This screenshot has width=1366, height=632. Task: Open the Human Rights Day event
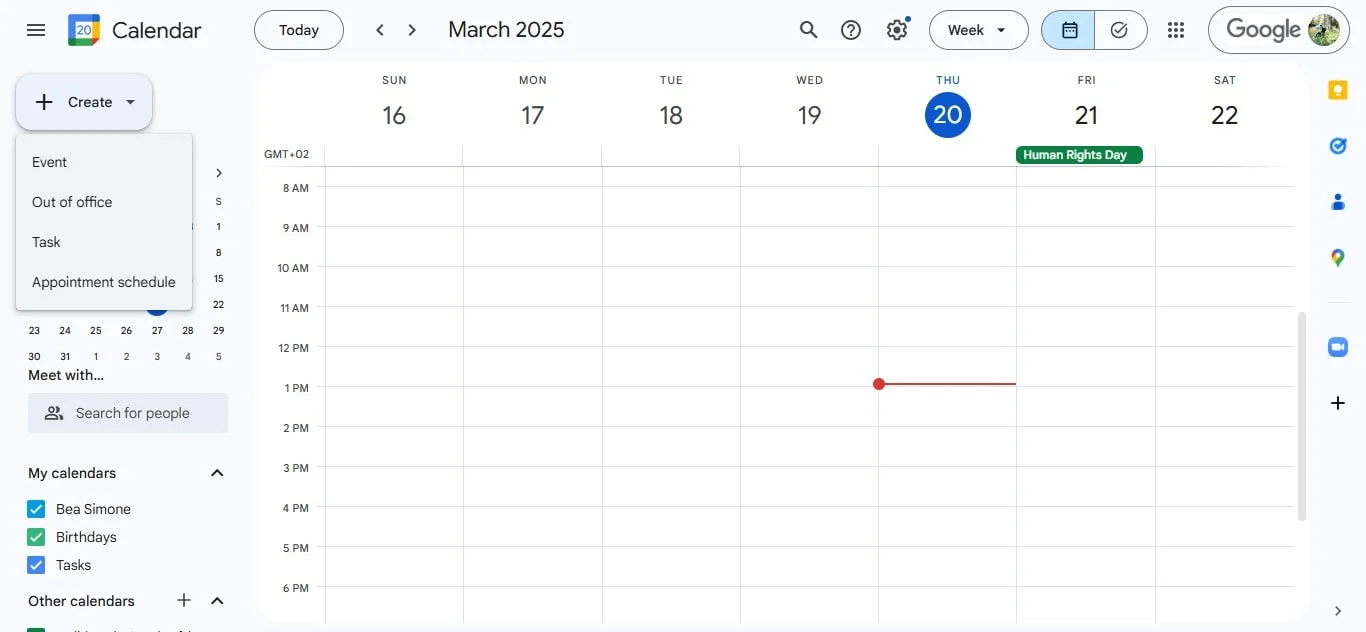(1078, 155)
